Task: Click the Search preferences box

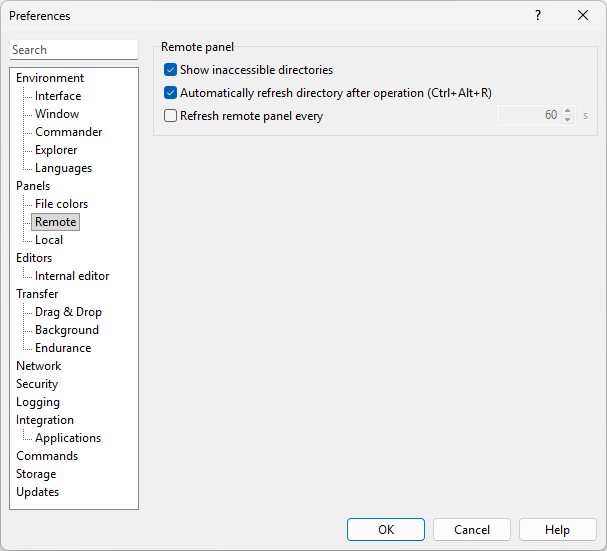Action: click(x=74, y=50)
